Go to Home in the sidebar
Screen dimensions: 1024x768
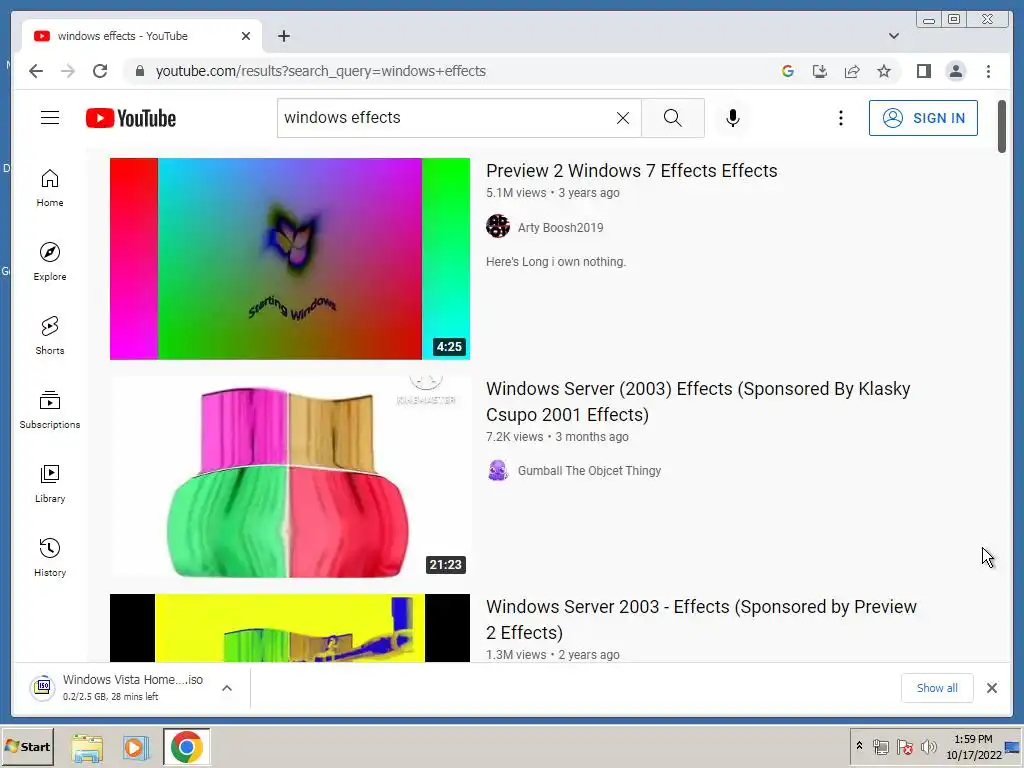point(50,188)
